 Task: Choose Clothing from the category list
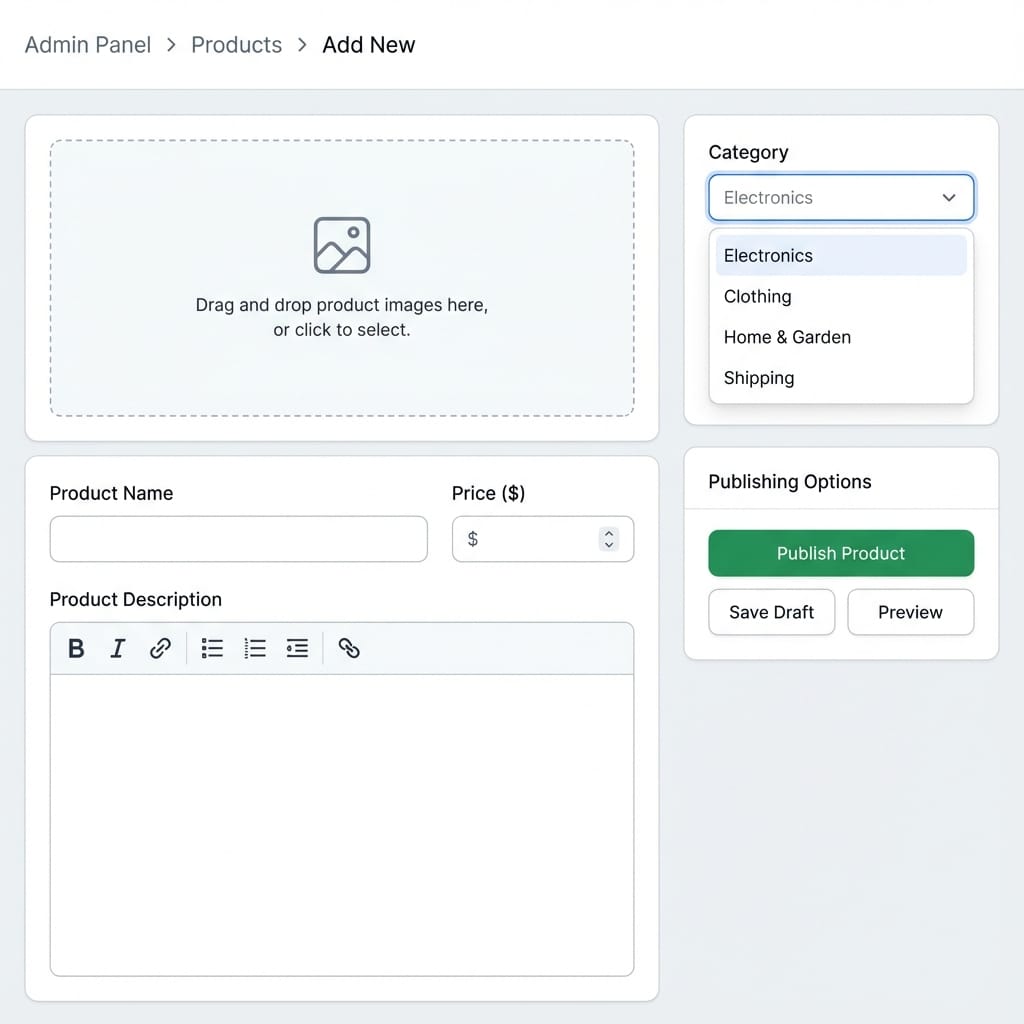tap(758, 297)
